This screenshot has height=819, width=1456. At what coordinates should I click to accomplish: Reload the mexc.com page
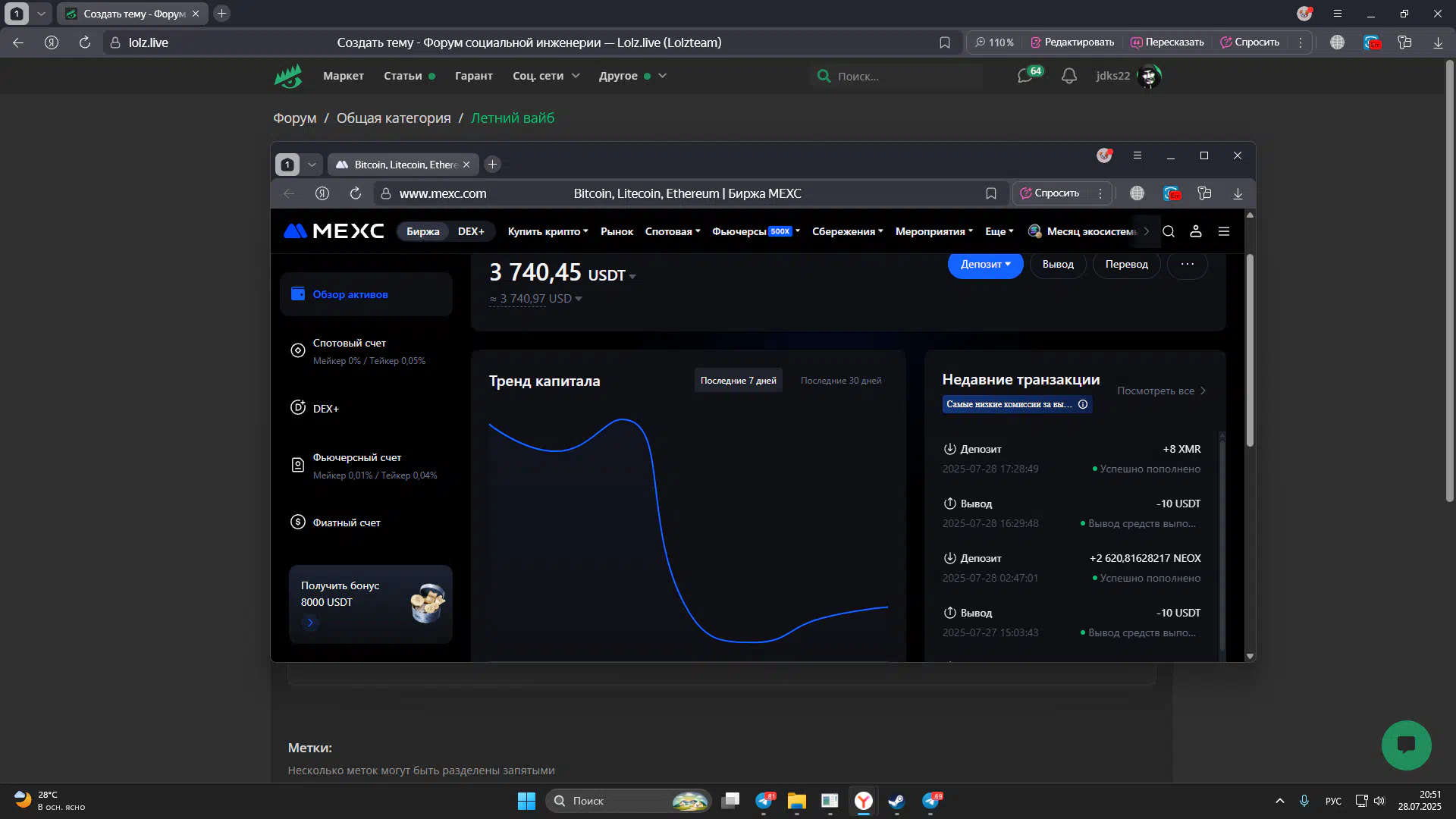click(x=356, y=193)
